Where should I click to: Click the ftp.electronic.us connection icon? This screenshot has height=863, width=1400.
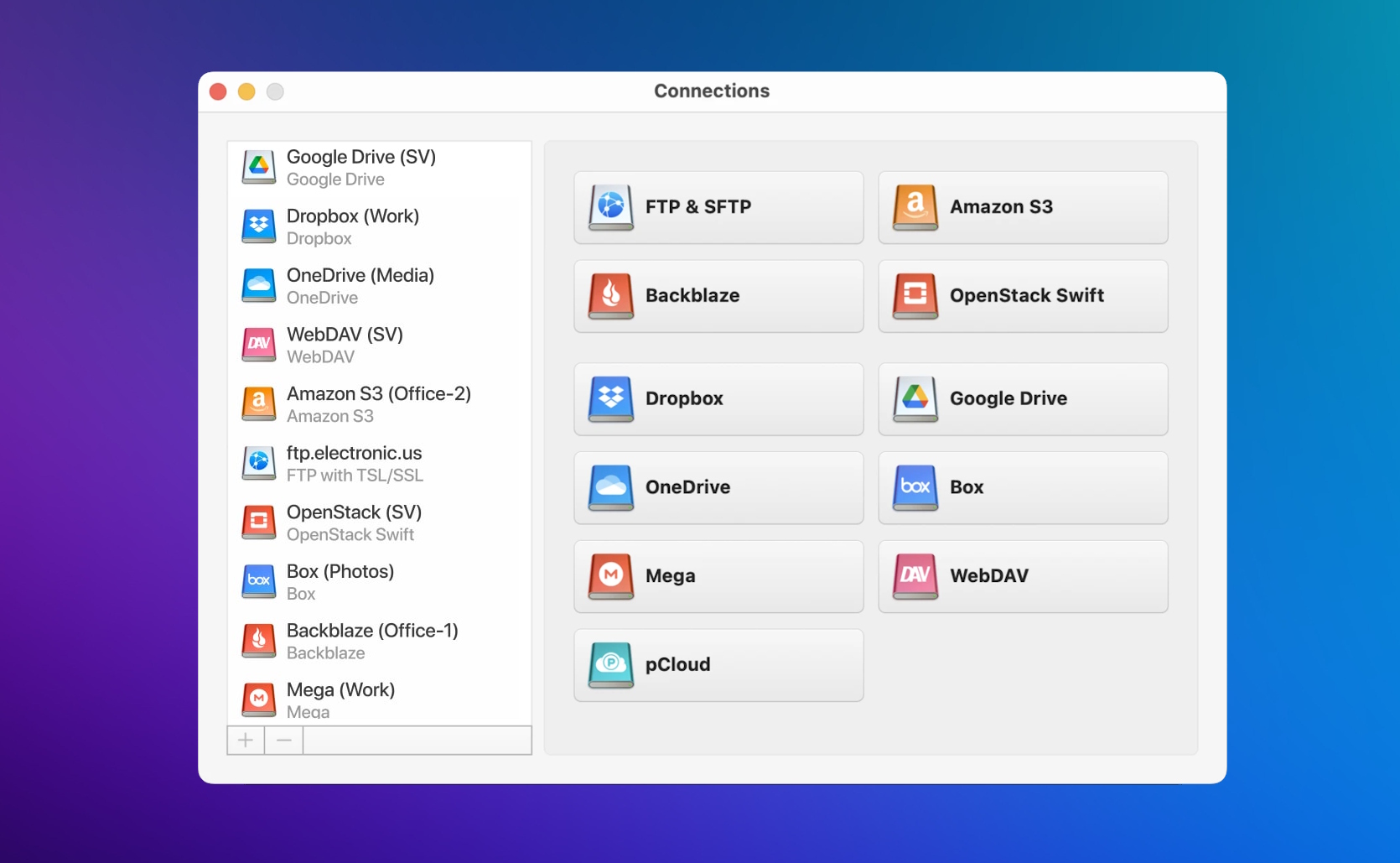point(259,463)
